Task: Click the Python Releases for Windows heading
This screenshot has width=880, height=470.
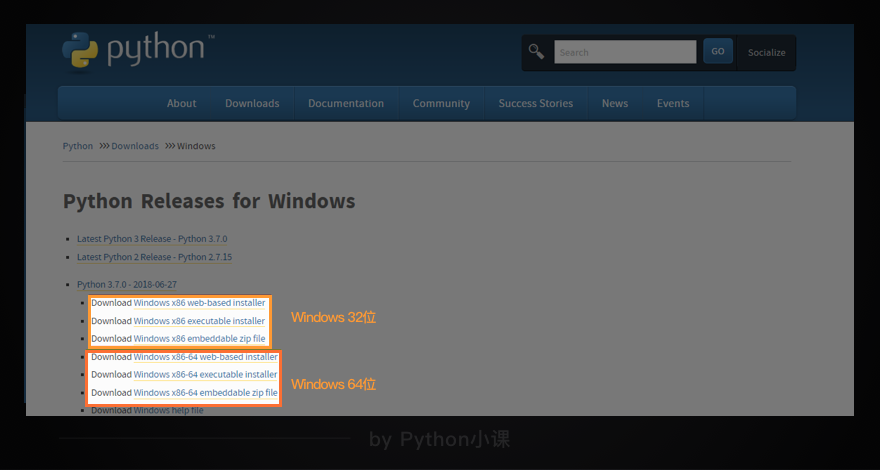Action: (x=209, y=201)
